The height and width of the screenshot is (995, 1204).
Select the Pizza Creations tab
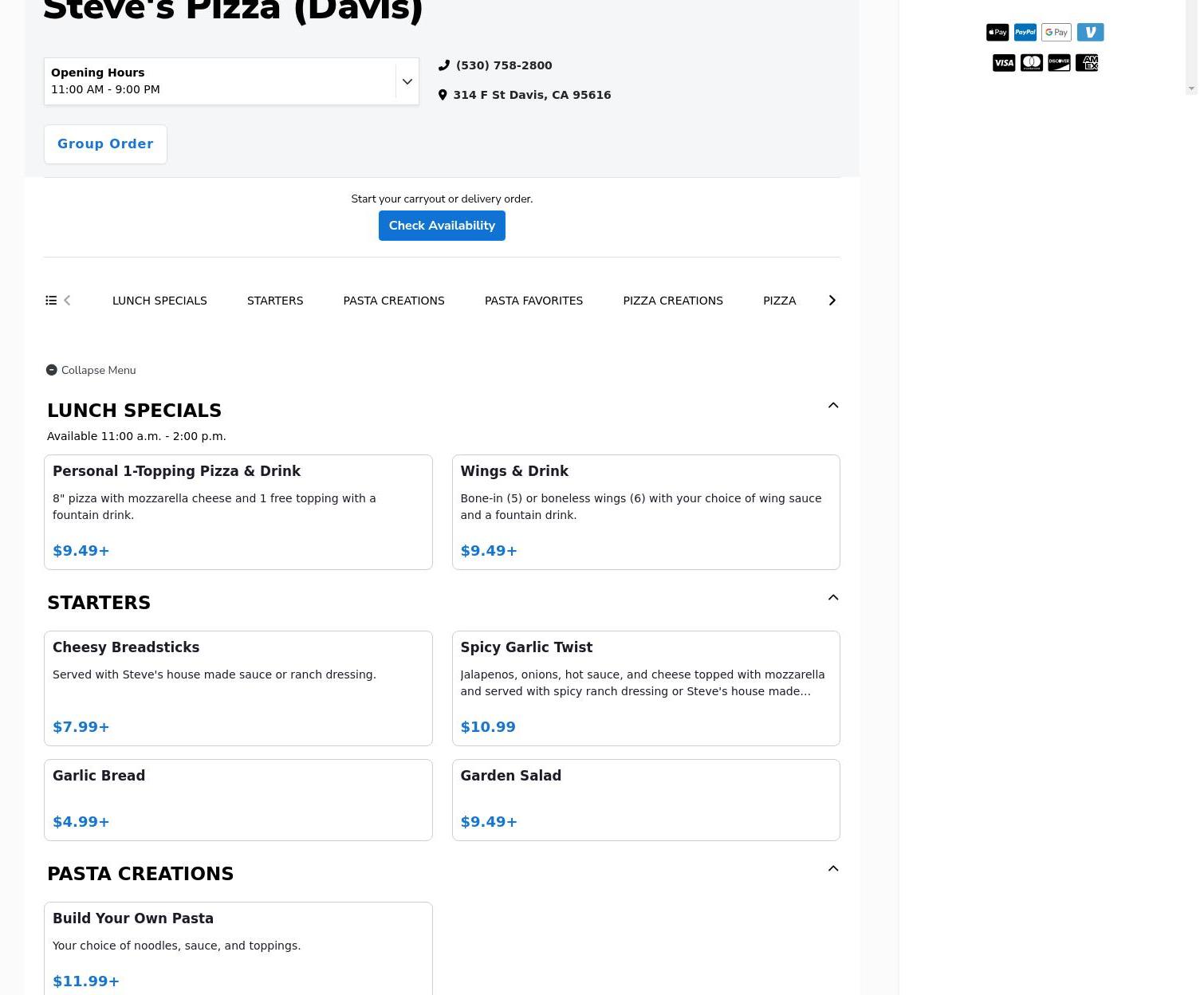(672, 301)
